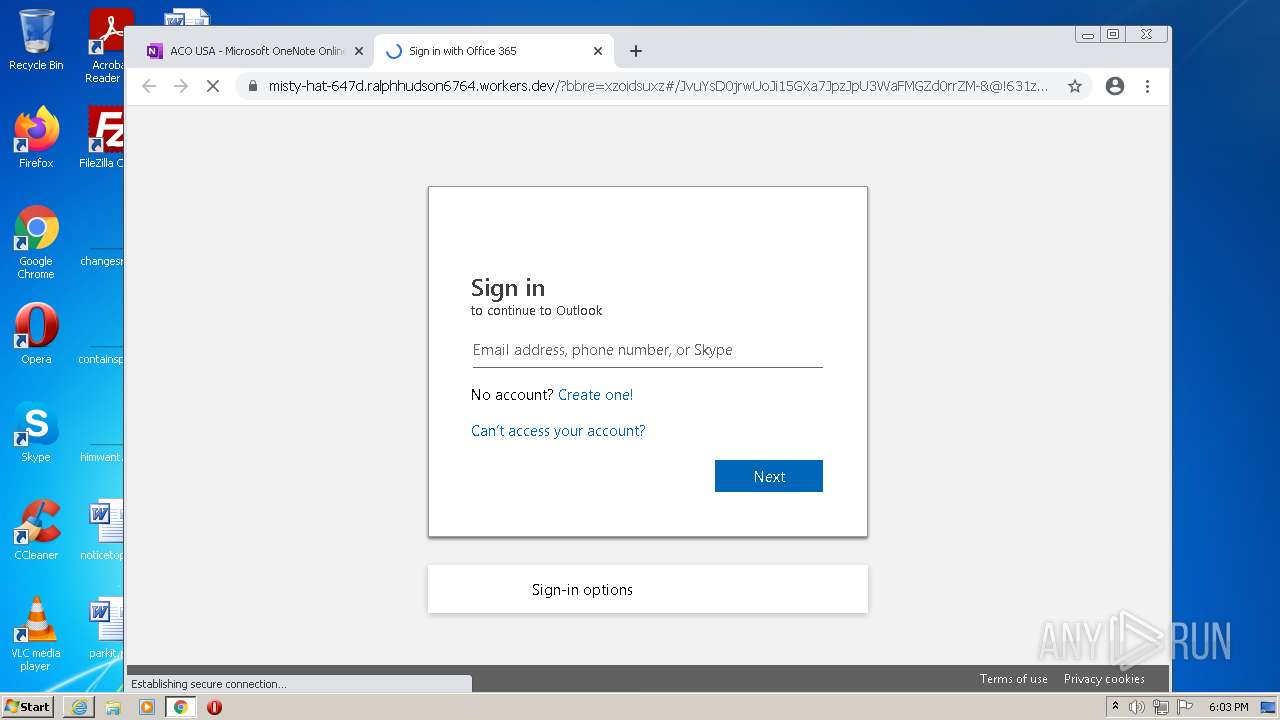This screenshot has width=1280, height=720.
Task: Stop page loading with the X button
Action: point(213,86)
